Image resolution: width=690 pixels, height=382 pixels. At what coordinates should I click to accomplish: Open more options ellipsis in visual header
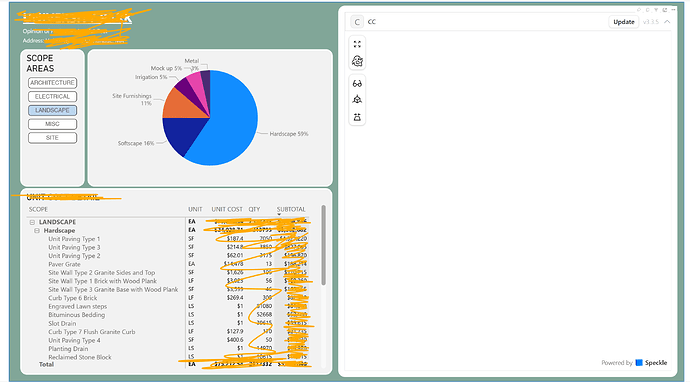(x=673, y=10)
